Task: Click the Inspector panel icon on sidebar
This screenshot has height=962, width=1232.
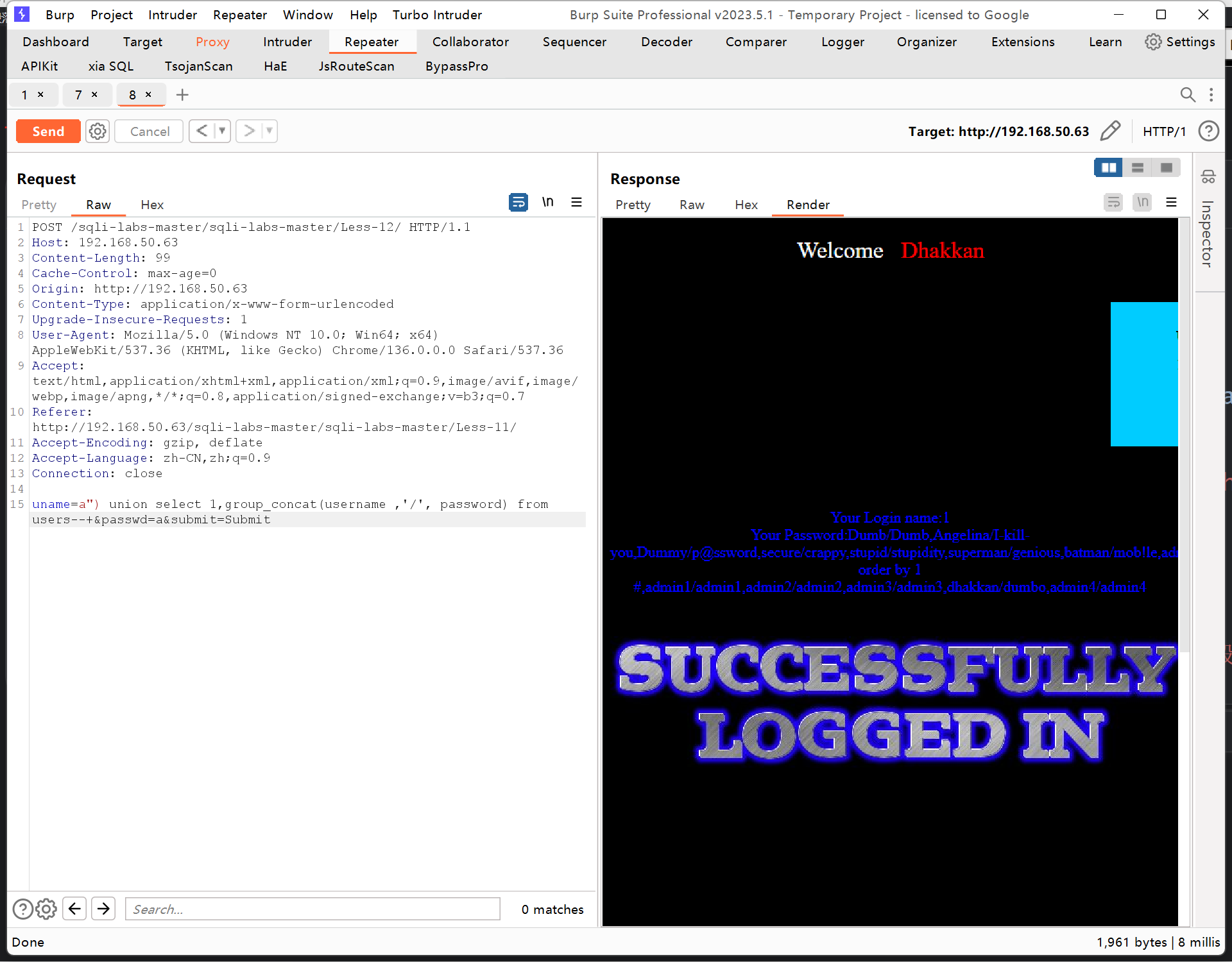Action: coord(1208,177)
